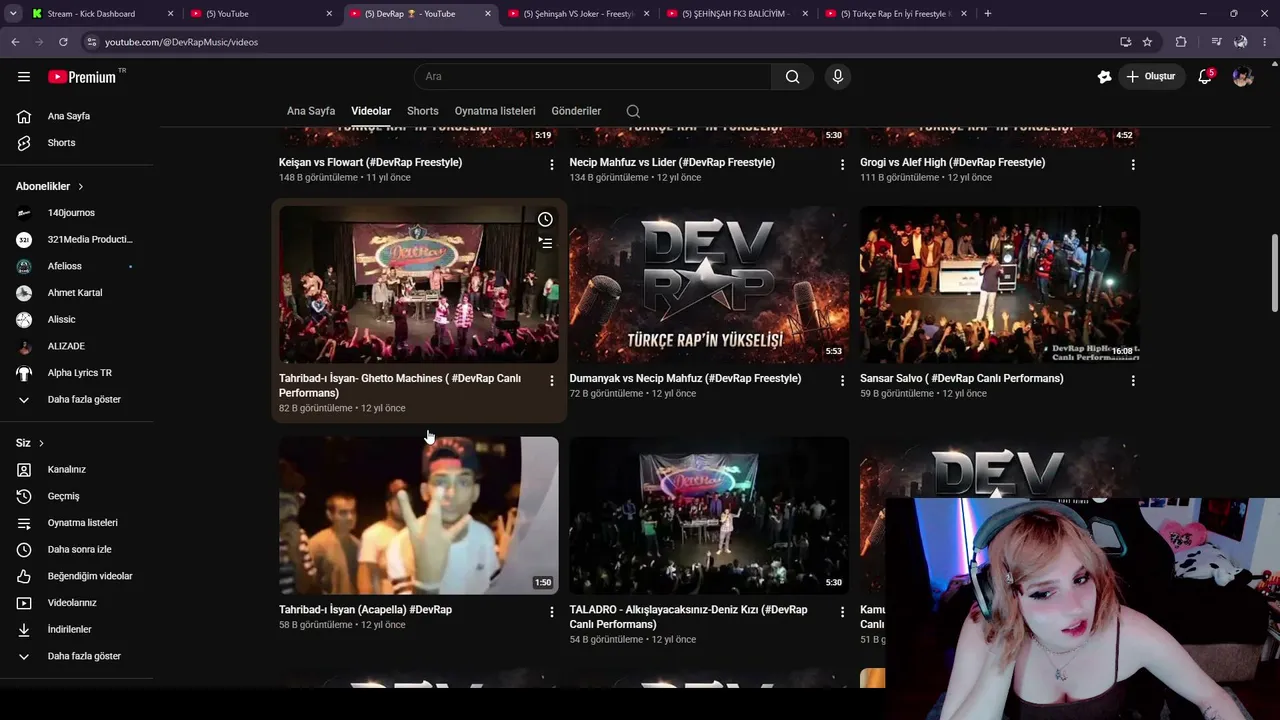Add Ghetto Machines video to the queue

point(545,242)
